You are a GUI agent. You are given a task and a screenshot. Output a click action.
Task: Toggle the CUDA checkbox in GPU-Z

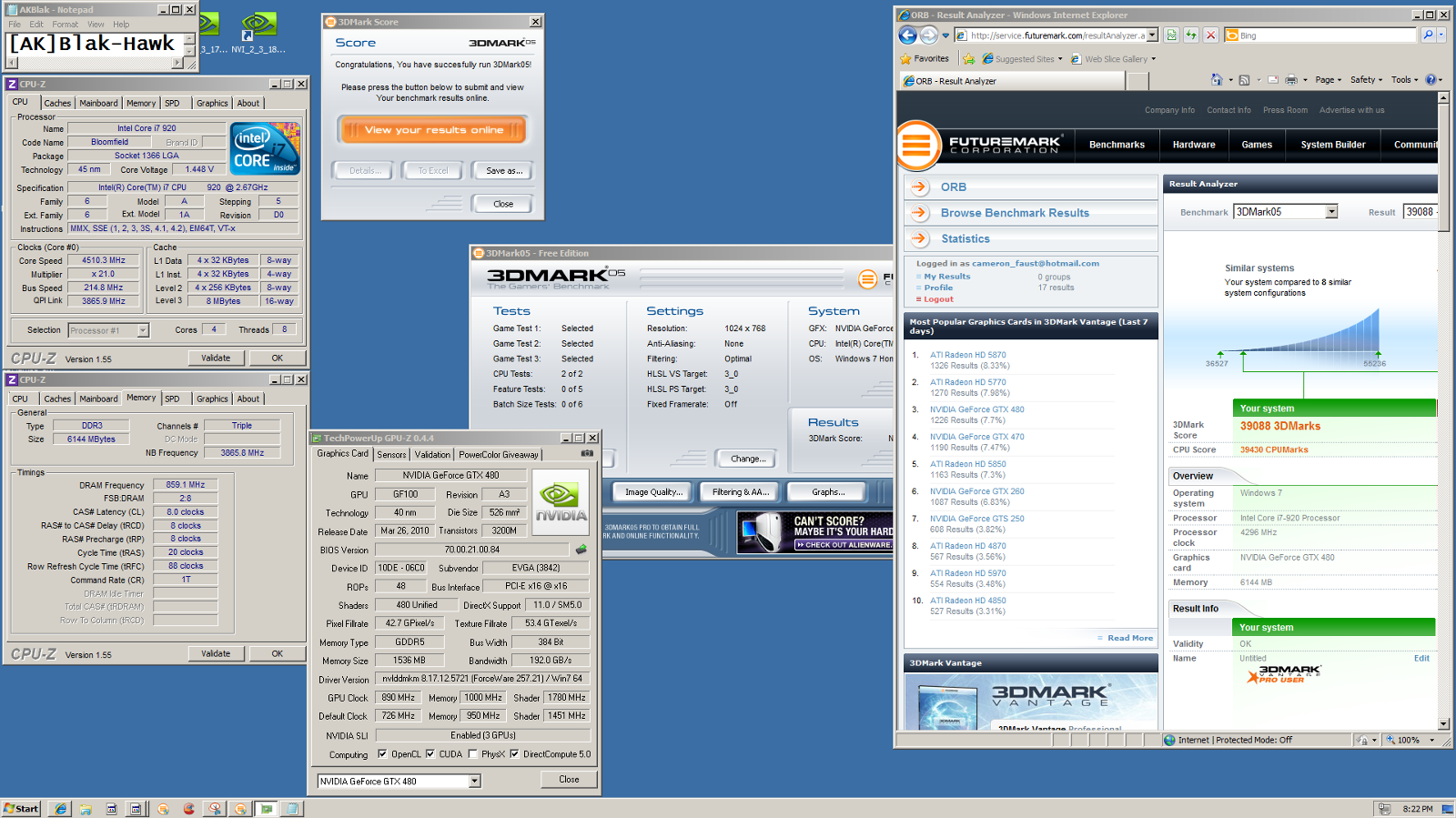pos(430,753)
